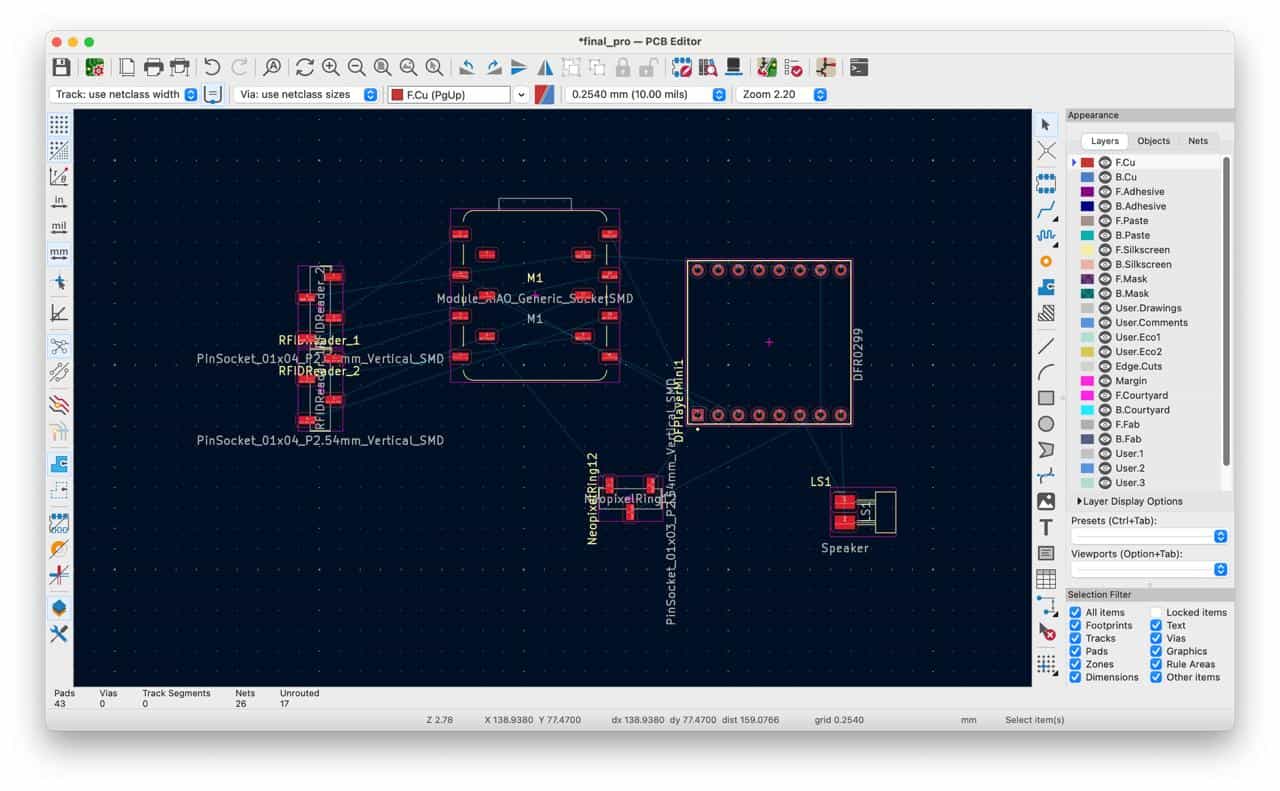Screen dimensions: 1280x791
Task: Select the Draw line tool
Action: (x=1046, y=346)
